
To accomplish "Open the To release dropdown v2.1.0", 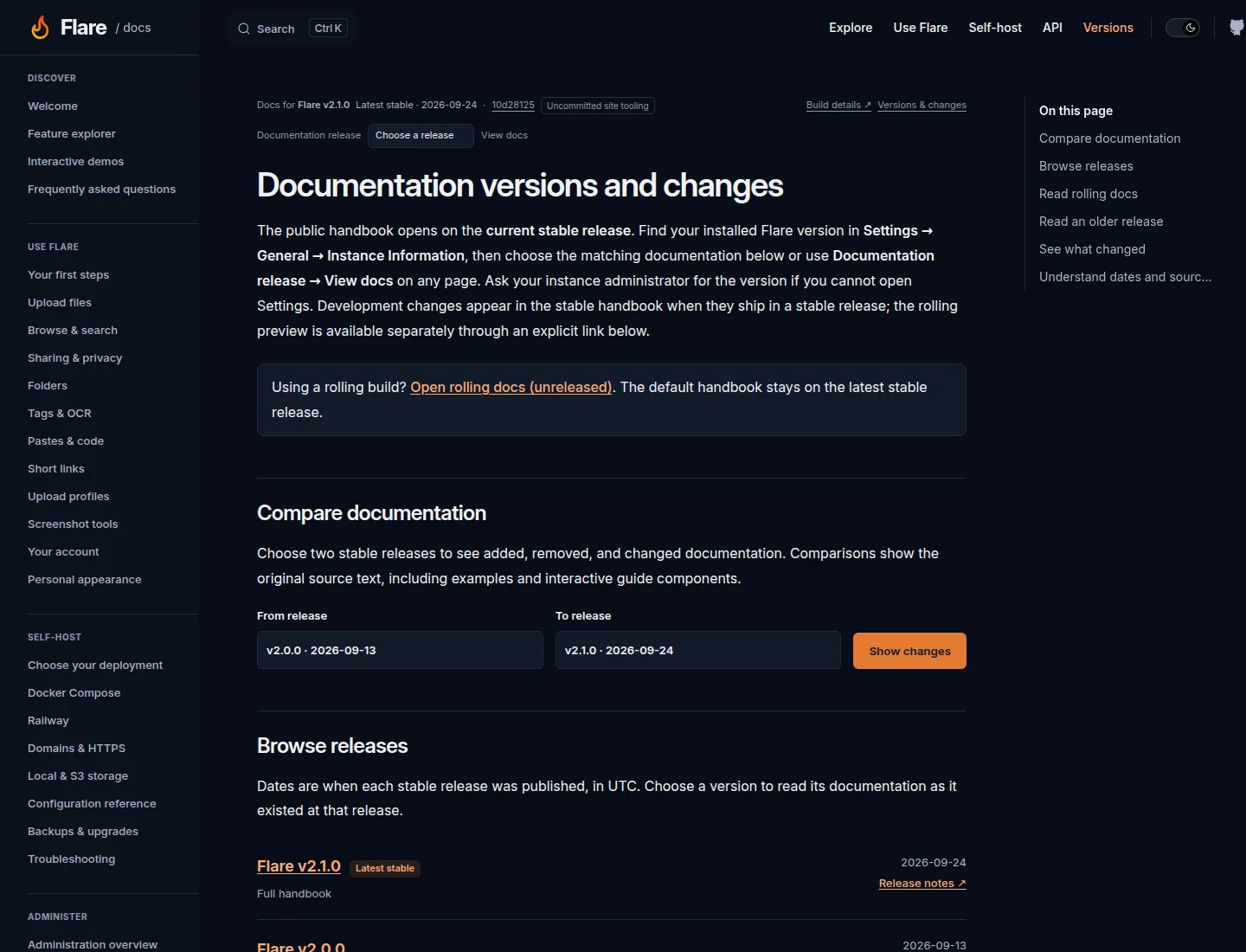I will [698, 650].
